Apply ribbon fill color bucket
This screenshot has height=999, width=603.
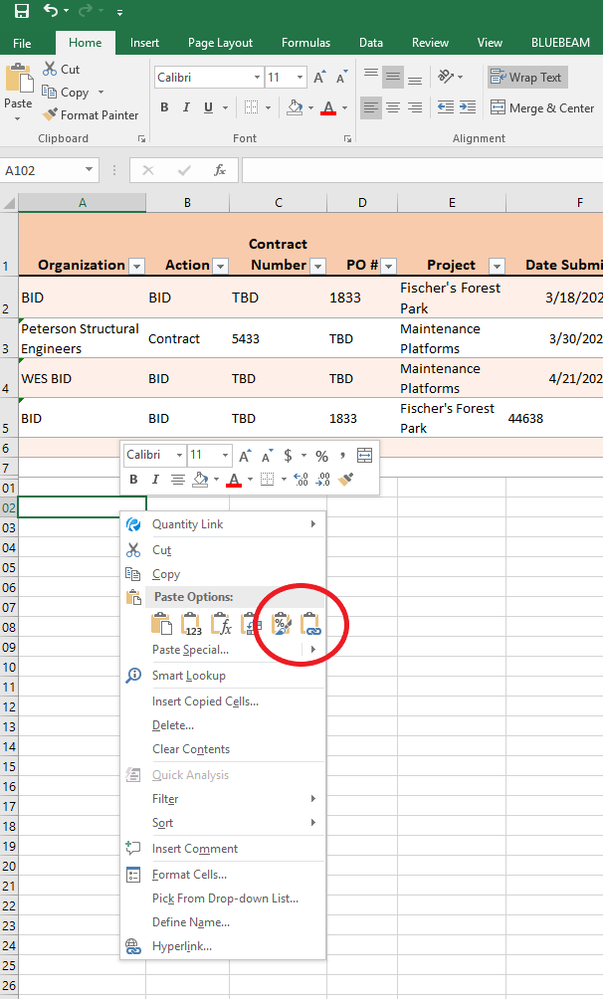pos(294,108)
